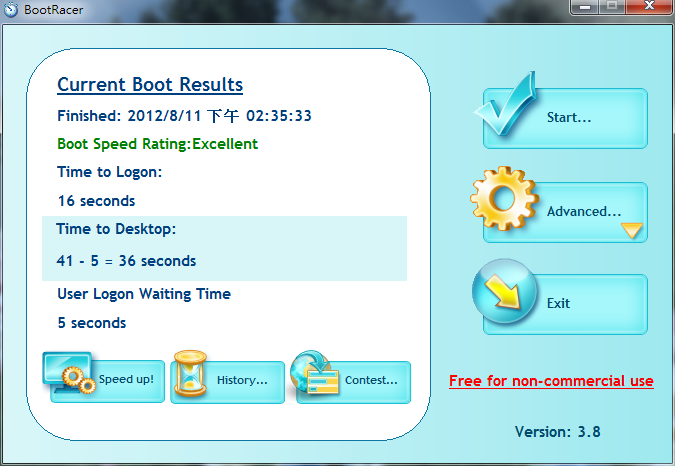Choose the Exit button
This screenshot has height=466, width=675.
pos(565,304)
